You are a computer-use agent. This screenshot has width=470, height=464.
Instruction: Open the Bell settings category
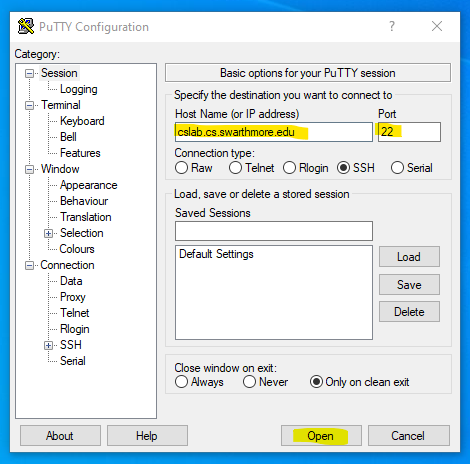pyautogui.click(x=68, y=137)
